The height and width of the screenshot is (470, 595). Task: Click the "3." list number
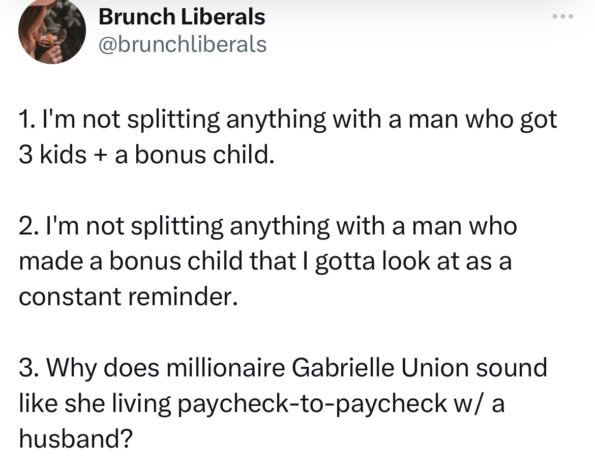[x=30, y=368]
